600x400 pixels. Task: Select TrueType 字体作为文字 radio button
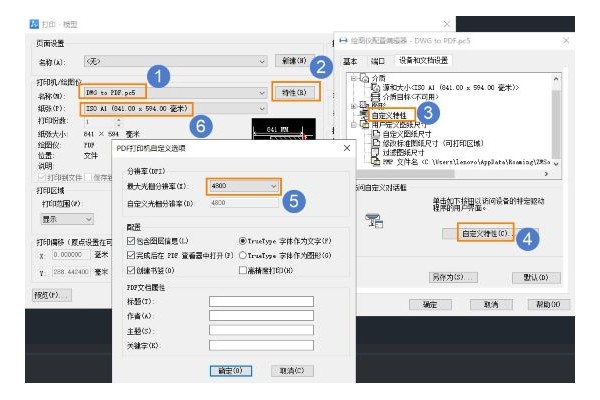tap(243, 241)
